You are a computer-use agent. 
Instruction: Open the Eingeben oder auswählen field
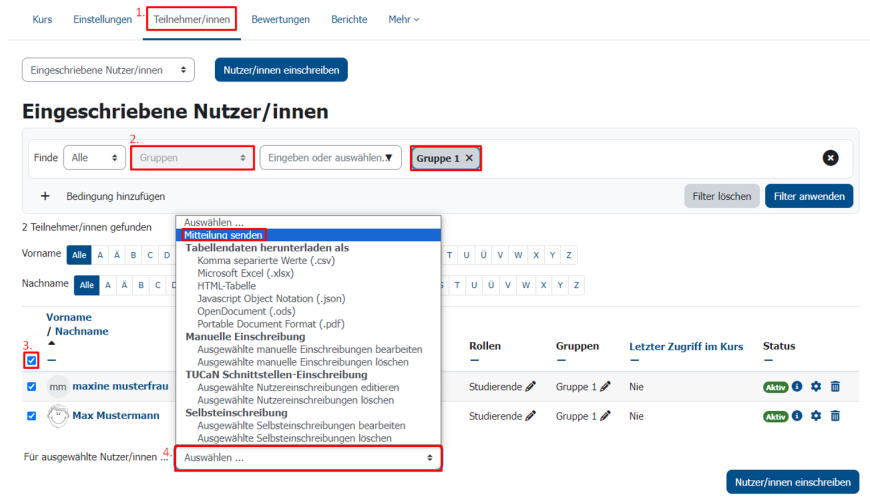pyautogui.click(x=330, y=158)
